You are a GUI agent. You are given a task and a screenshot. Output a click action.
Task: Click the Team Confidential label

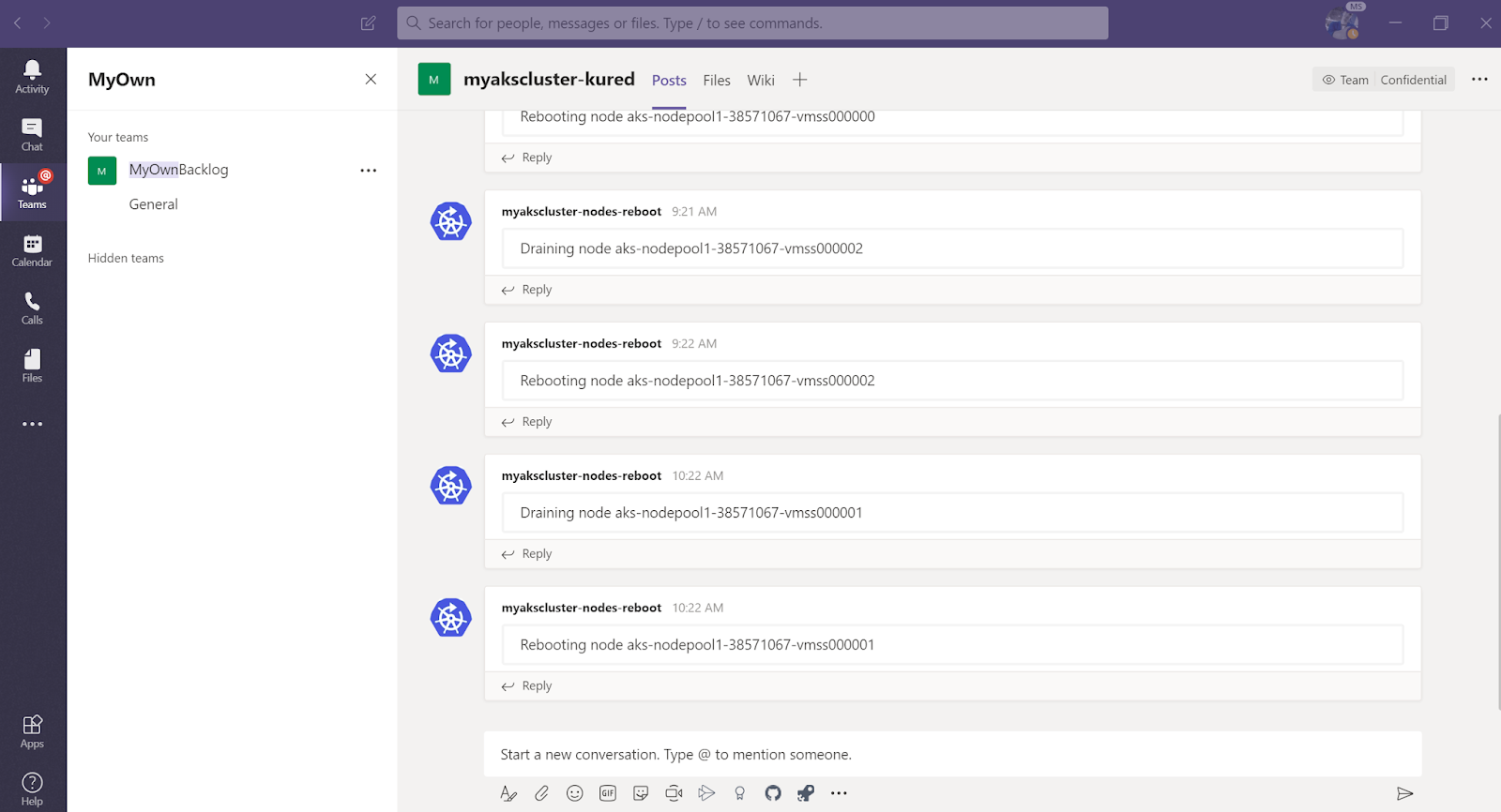pyautogui.click(x=1384, y=80)
